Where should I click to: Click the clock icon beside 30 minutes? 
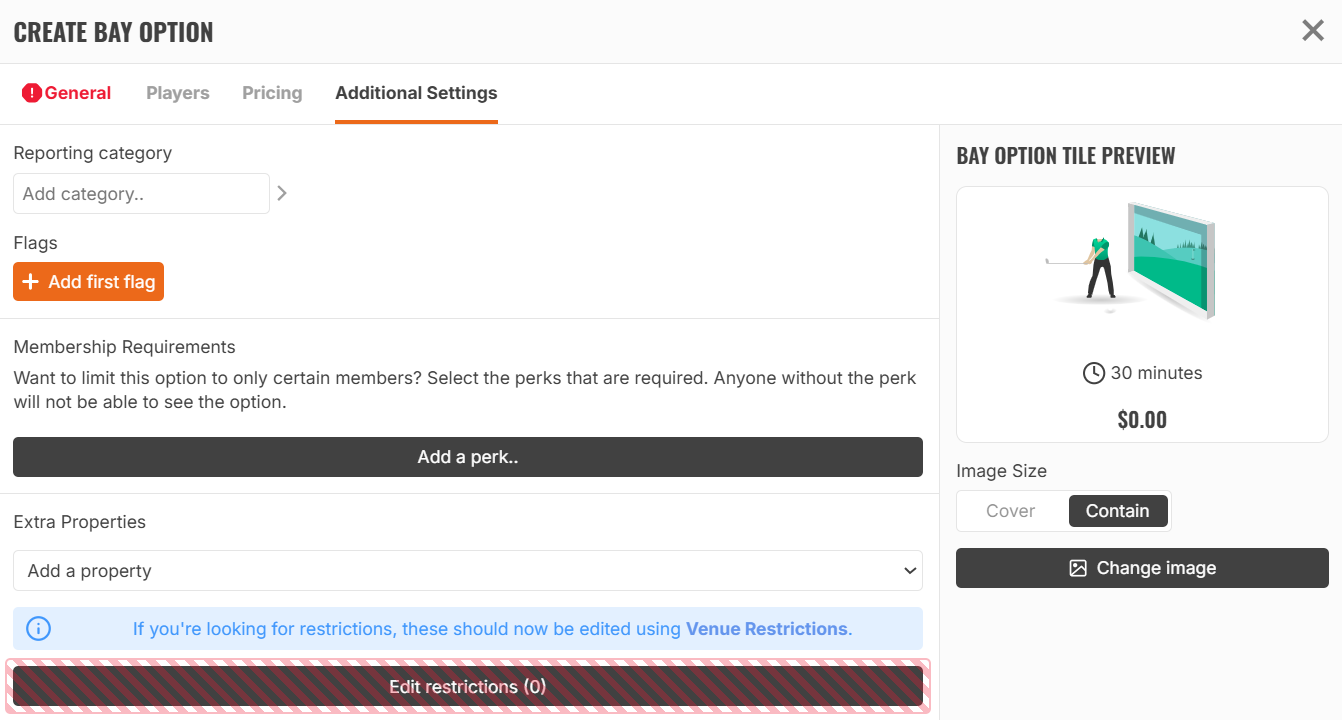pos(1094,373)
